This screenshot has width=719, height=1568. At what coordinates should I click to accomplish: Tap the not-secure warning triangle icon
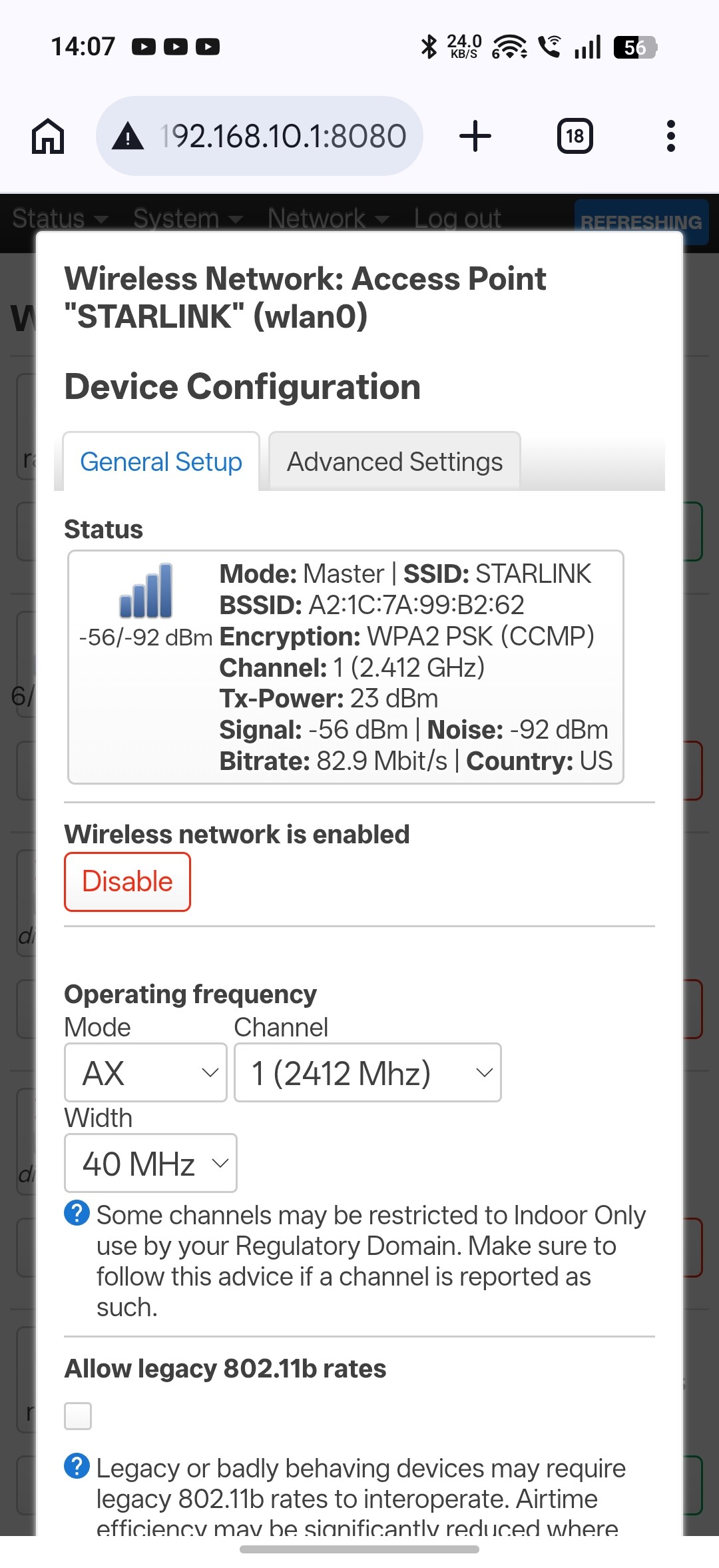(x=128, y=137)
